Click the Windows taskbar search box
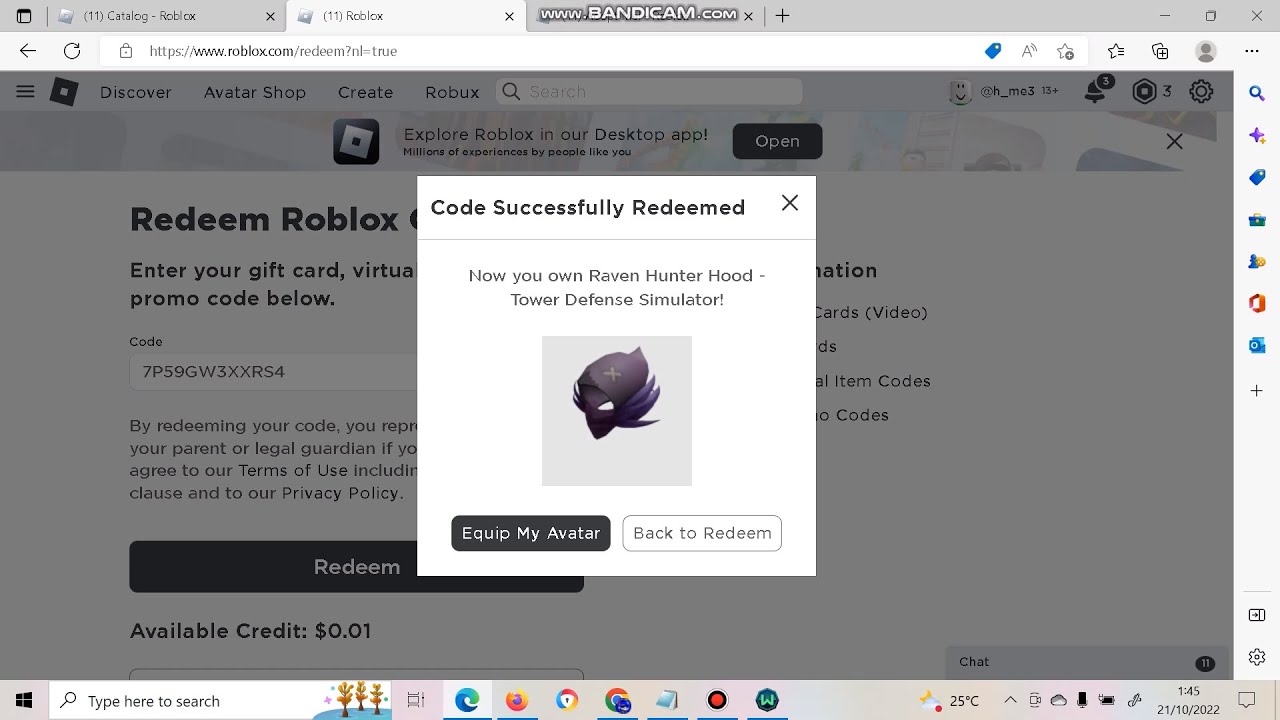This screenshot has width=1280, height=720. tap(220, 700)
